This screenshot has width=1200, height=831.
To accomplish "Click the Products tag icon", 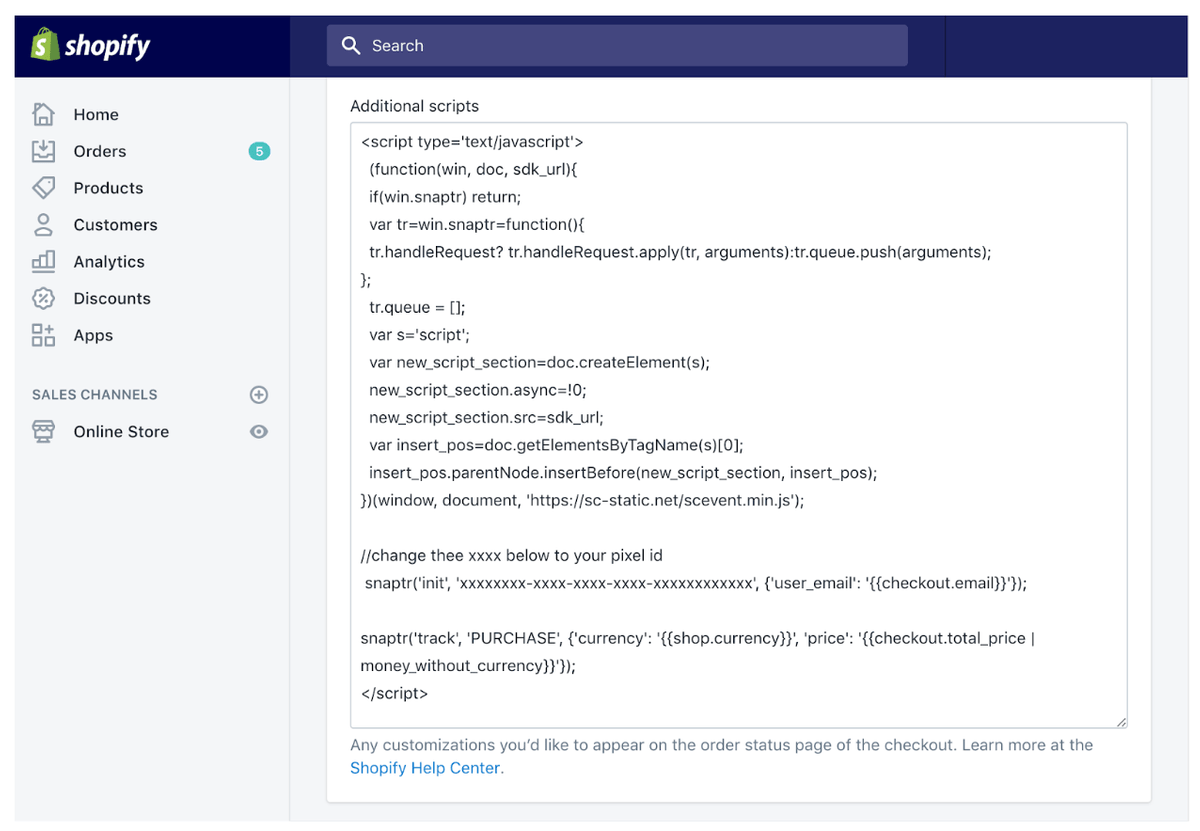I will [43, 188].
